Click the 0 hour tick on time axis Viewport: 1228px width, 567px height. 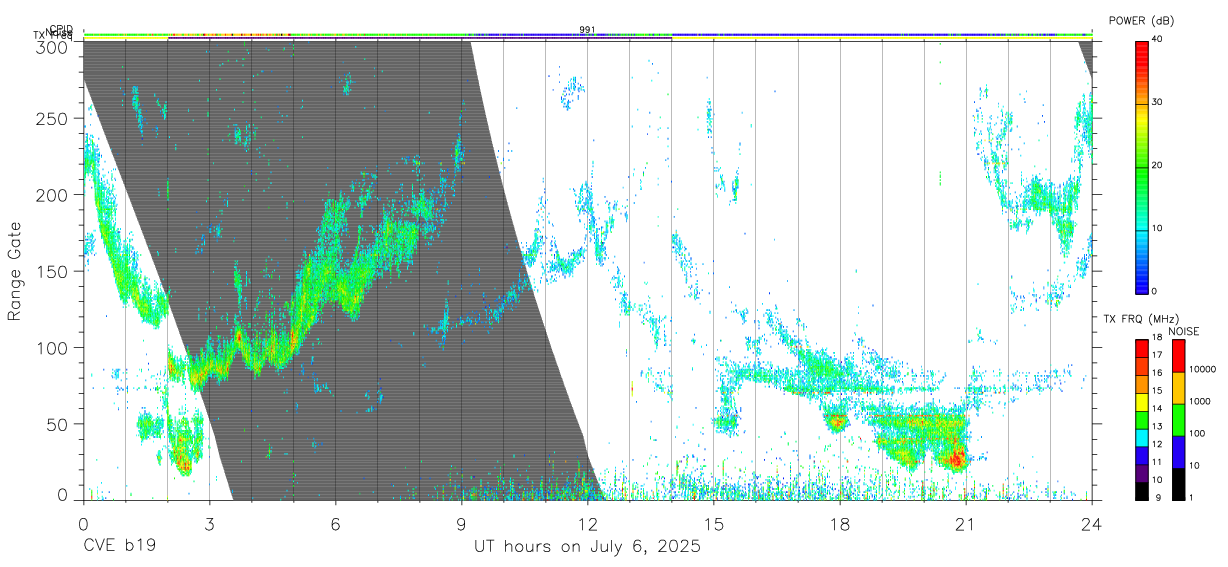click(83, 523)
